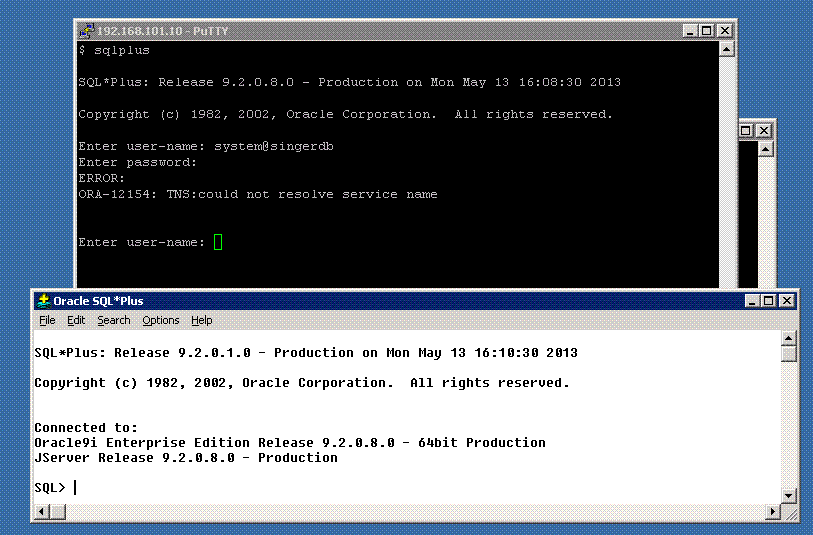
Task: Click '$ sqlplus' command line in PuTTY
Action: [114, 50]
